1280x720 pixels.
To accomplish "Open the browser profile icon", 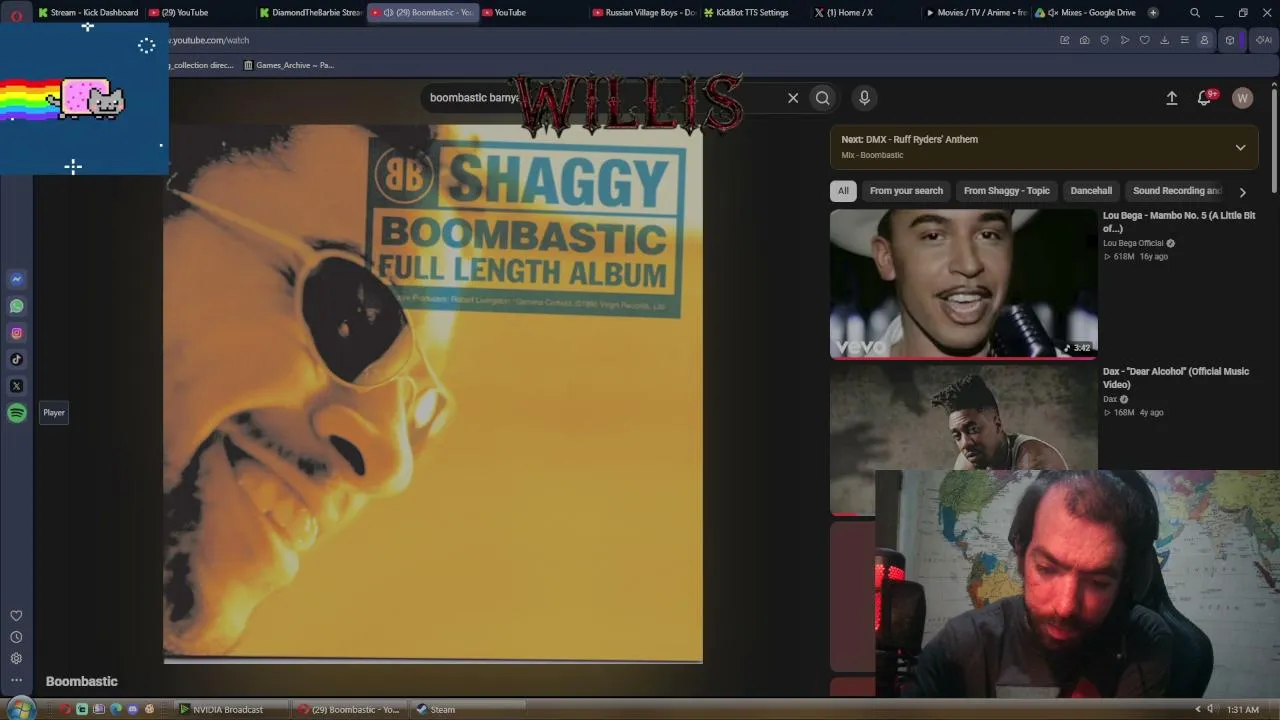I will coord(1204,40).
